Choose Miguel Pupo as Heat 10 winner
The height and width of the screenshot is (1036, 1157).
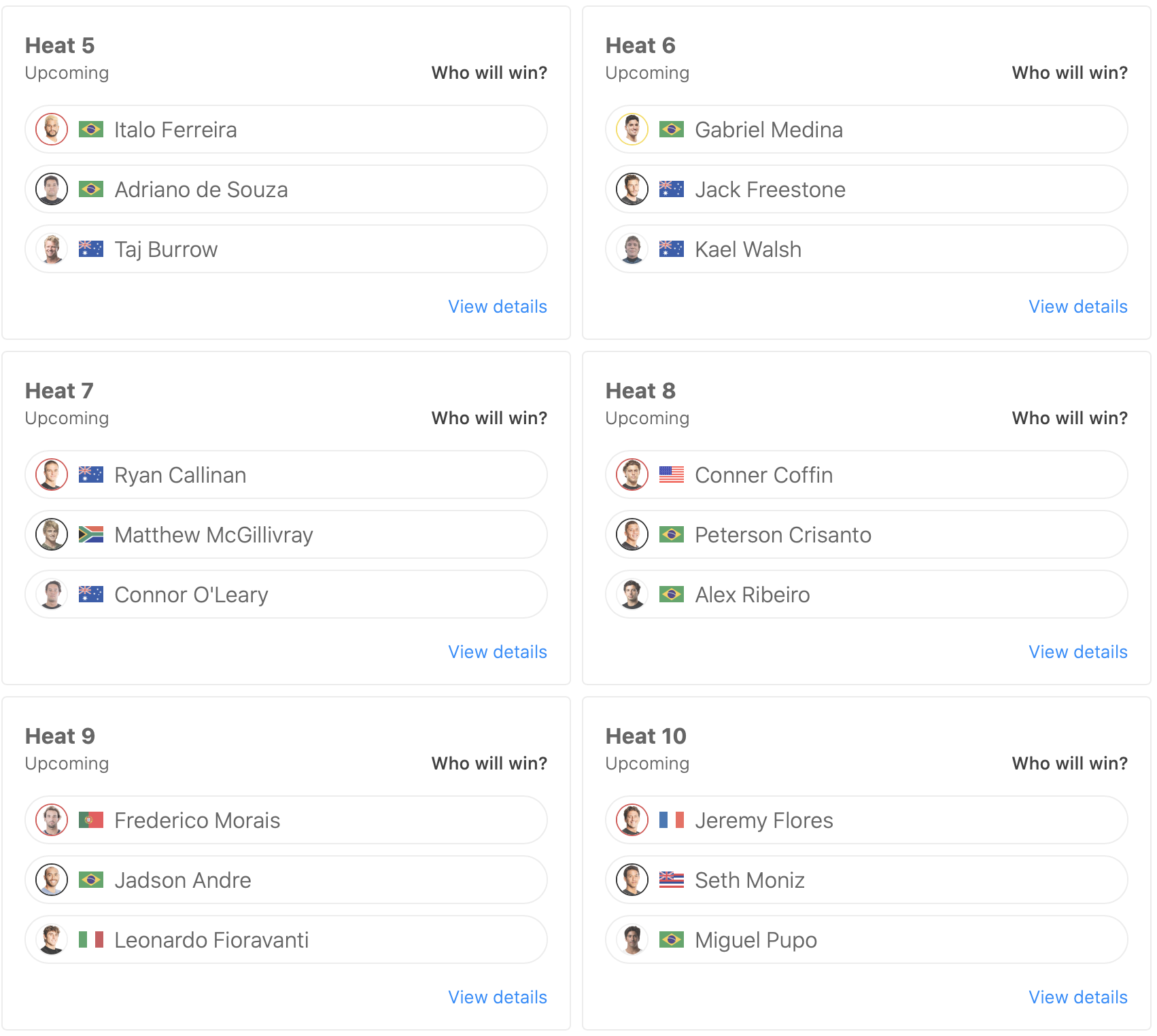pos(866,939)
